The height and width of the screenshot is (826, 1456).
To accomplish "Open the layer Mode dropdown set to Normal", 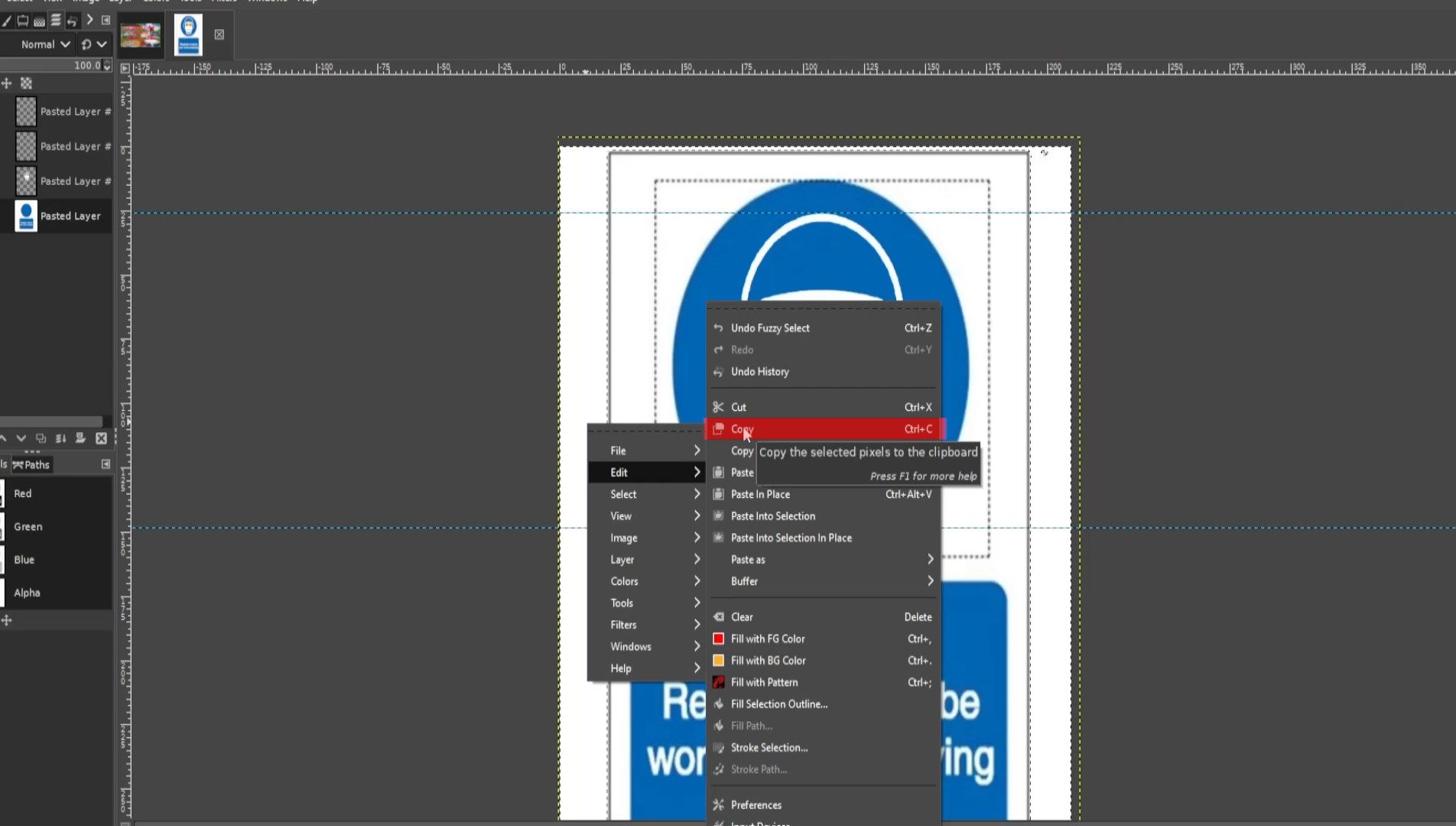I will (x=38, y=44).
